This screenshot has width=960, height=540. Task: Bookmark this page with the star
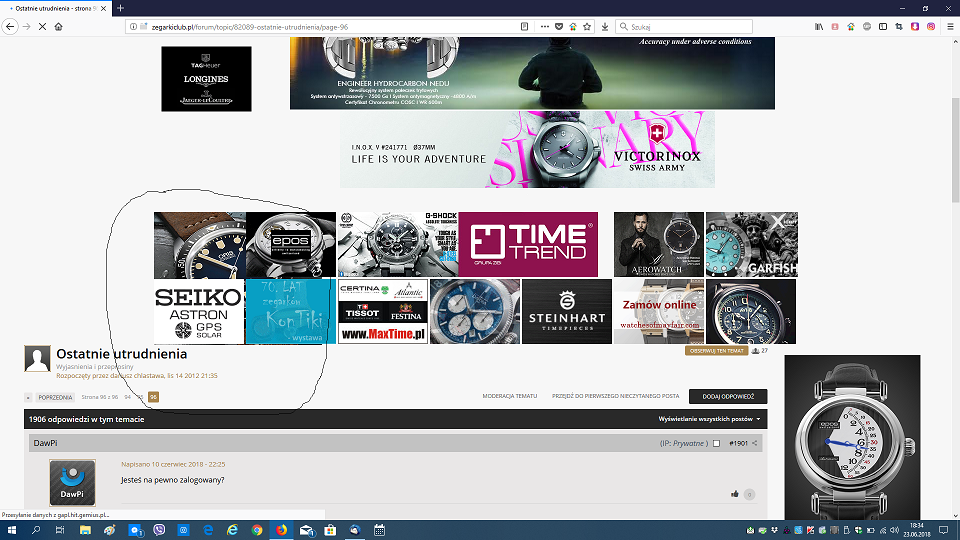[x=587, y=27]
